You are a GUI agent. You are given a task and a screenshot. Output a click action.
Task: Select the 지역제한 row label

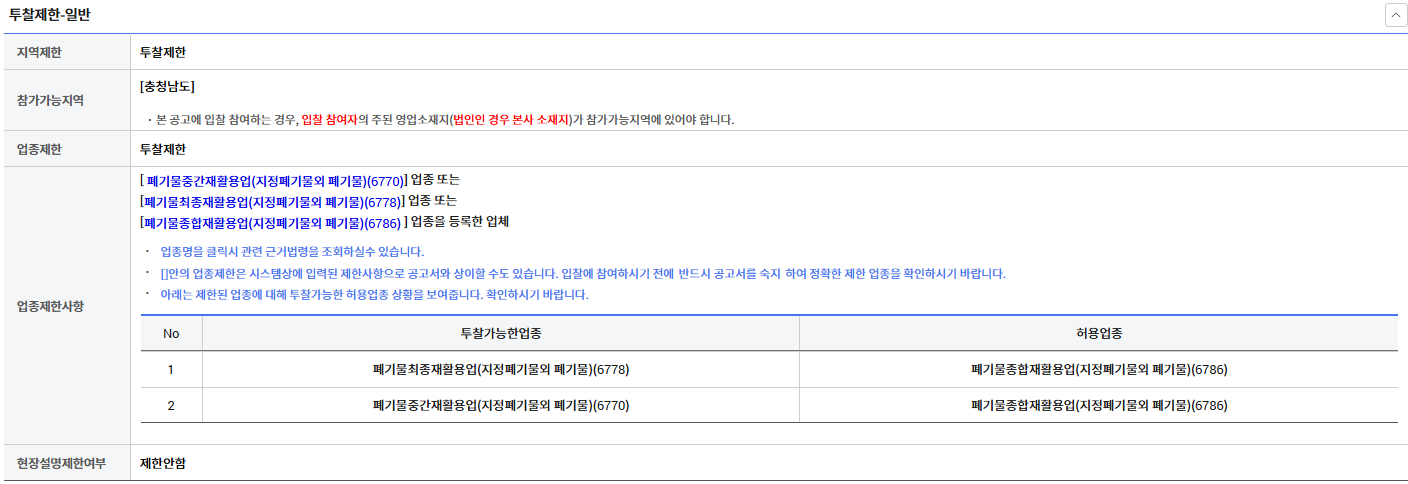click(x=39, y=52)
